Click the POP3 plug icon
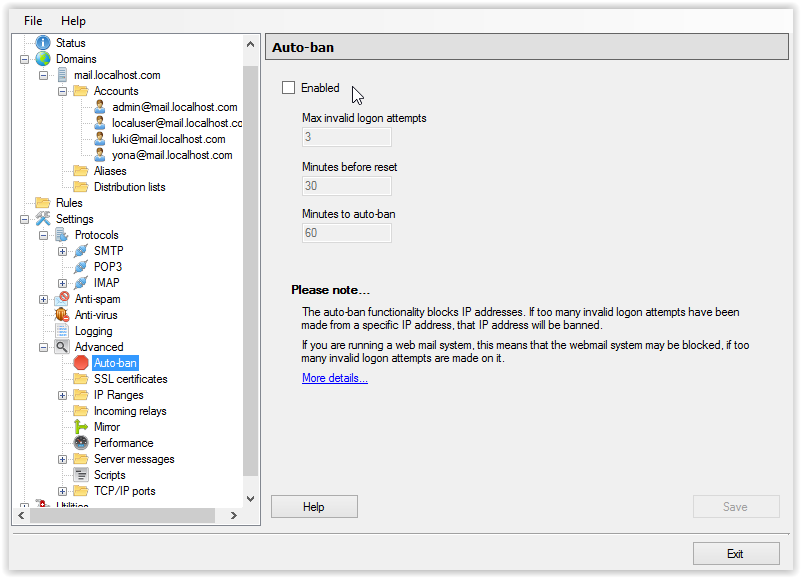This screenshot has height=578, width=801. [x=81, y=267]
